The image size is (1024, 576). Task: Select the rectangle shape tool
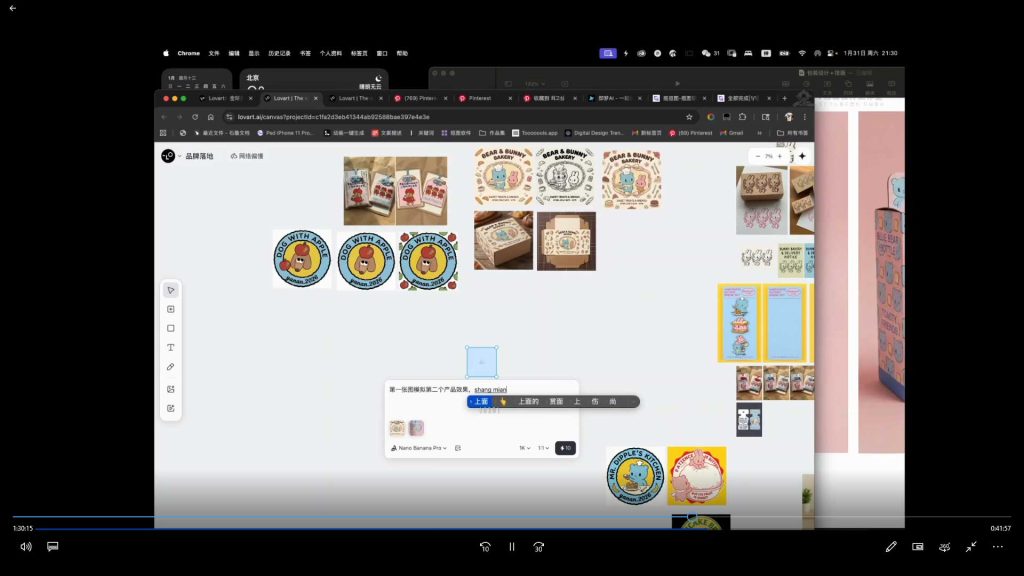[x=170, y=328]
